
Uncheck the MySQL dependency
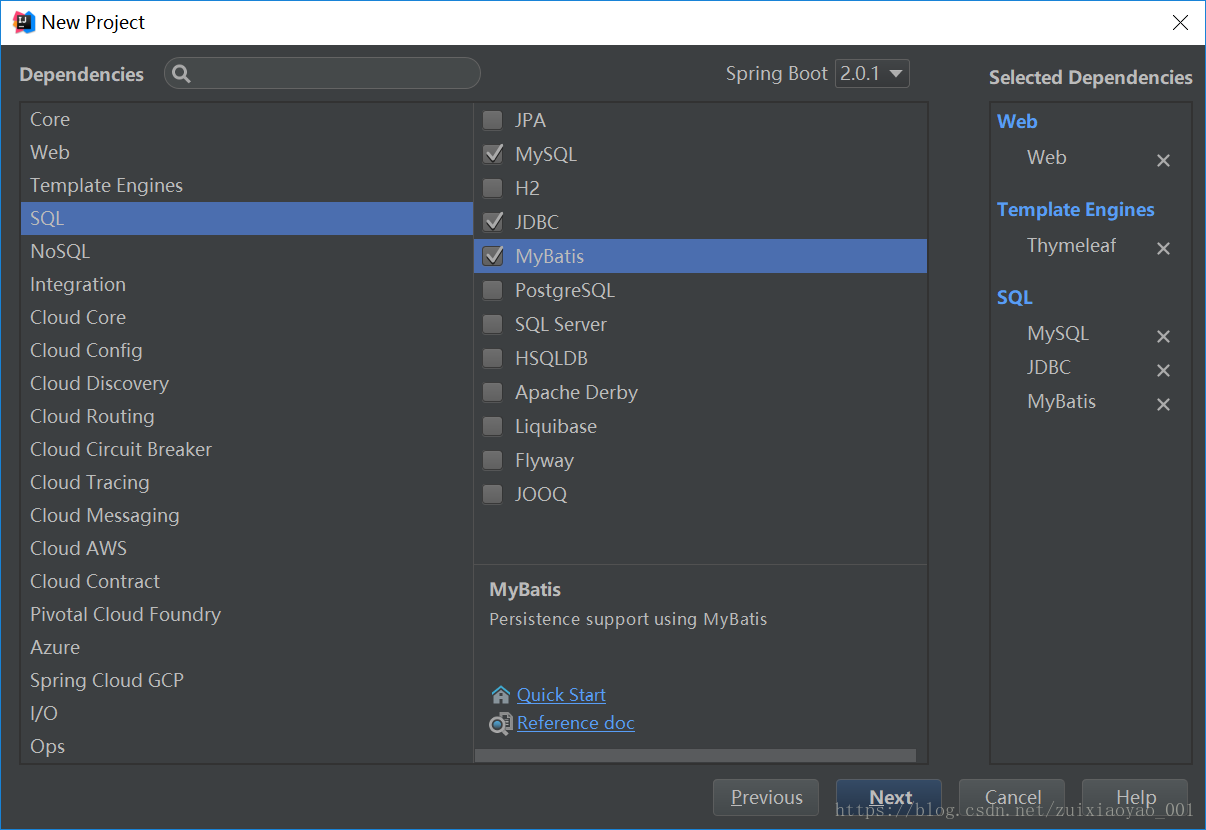[493, 154]
